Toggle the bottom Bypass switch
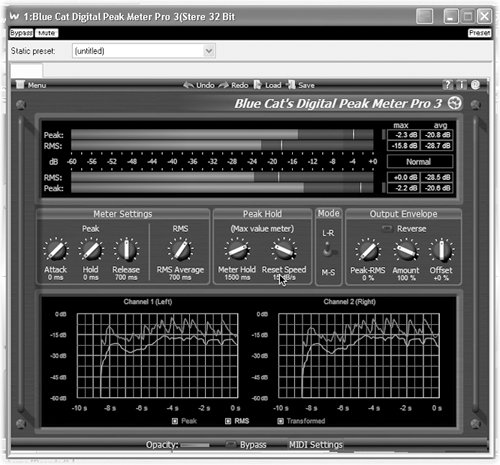The height and width of the screenshot is (465, 500). [x=231, y=444]
